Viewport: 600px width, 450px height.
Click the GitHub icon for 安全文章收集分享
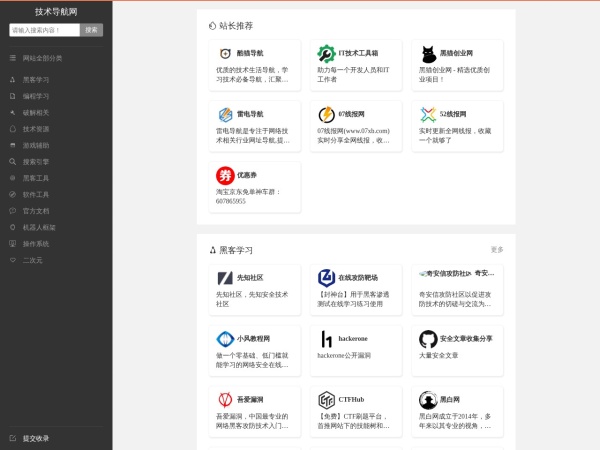click(428, 339)
